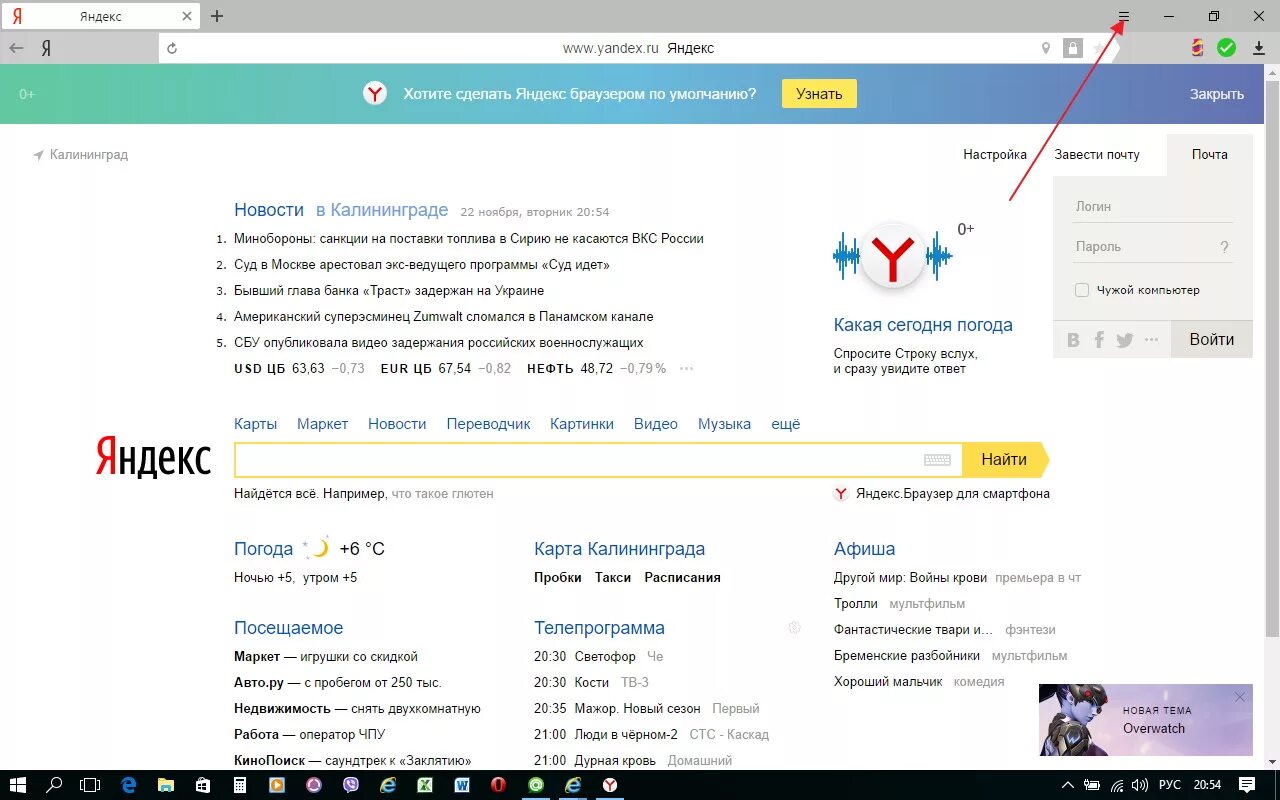The image size is (1280, 800).
Task: Open Calculator from taskbar
Action: [239, 785]
